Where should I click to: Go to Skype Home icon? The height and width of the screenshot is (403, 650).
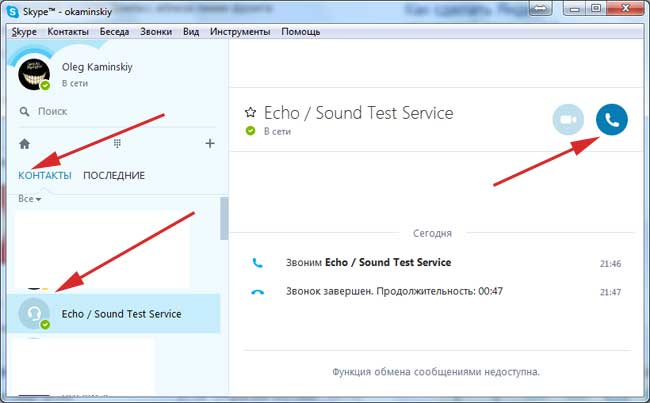[25, 144]
